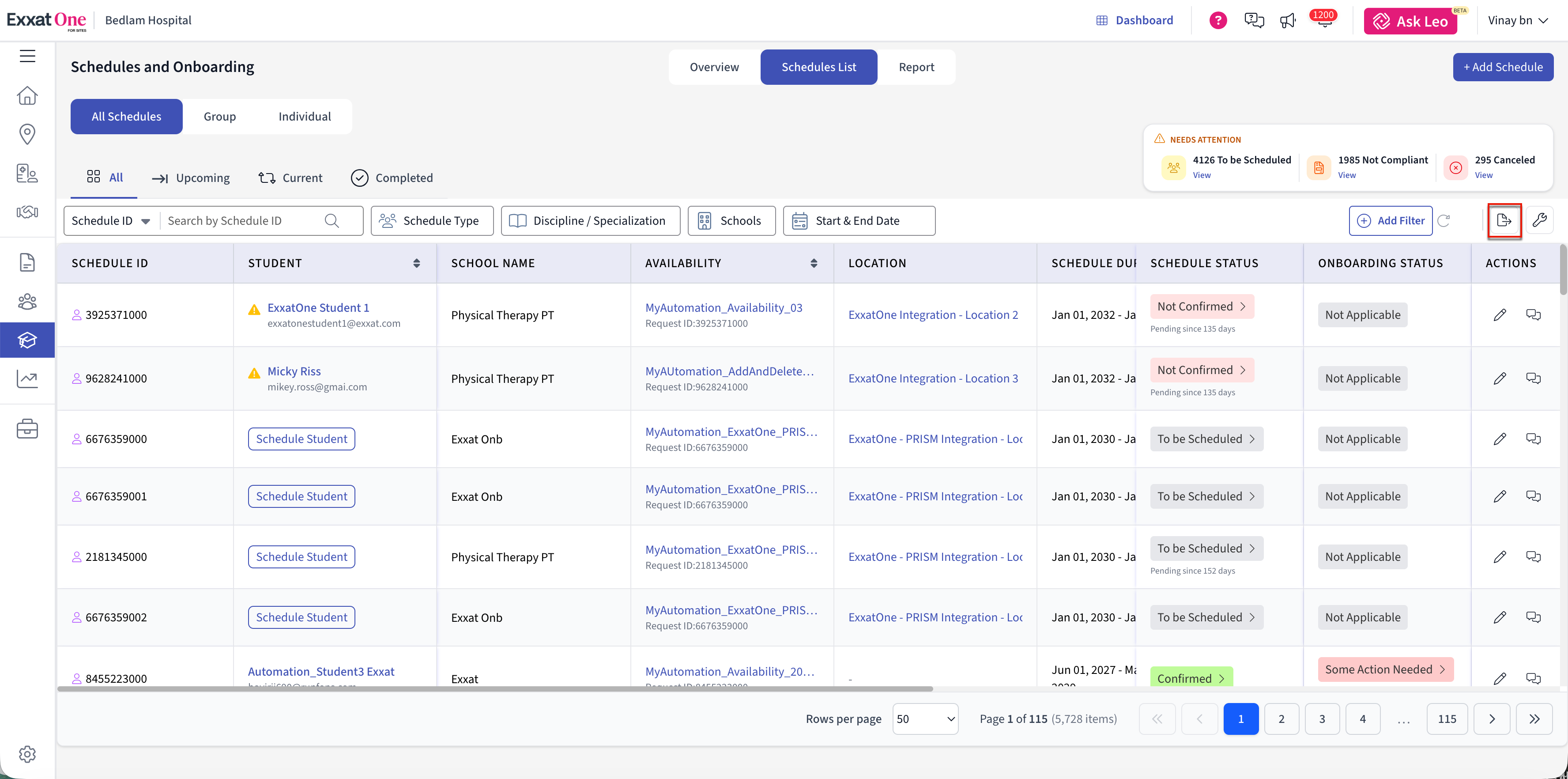
Task: Expand the Vinay bn user menu
Action: point(1518,21)
